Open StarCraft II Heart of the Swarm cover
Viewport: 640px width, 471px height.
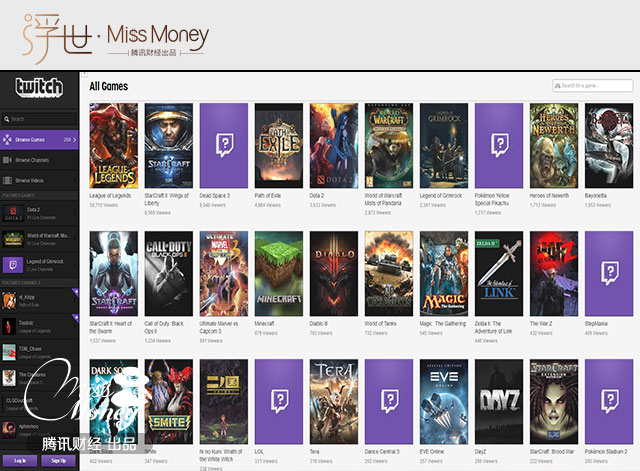[113, 273]
